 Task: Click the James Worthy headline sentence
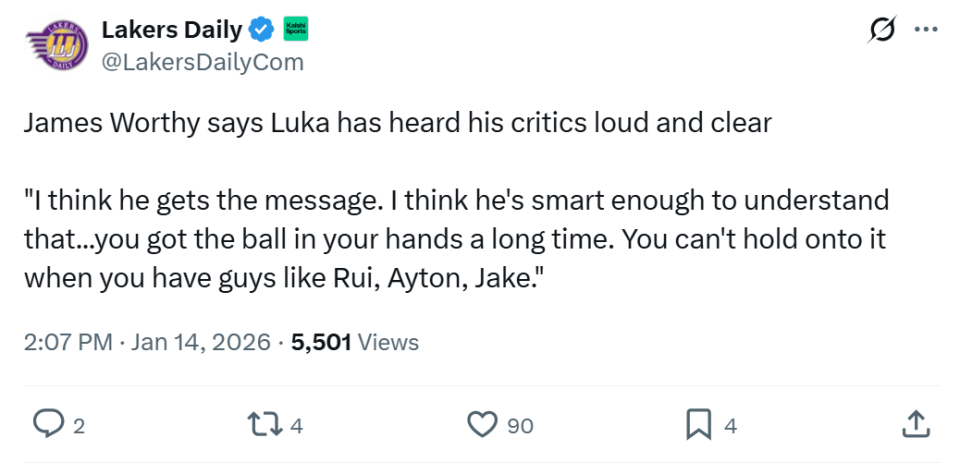pyautogui.click(x=397, y=124)
